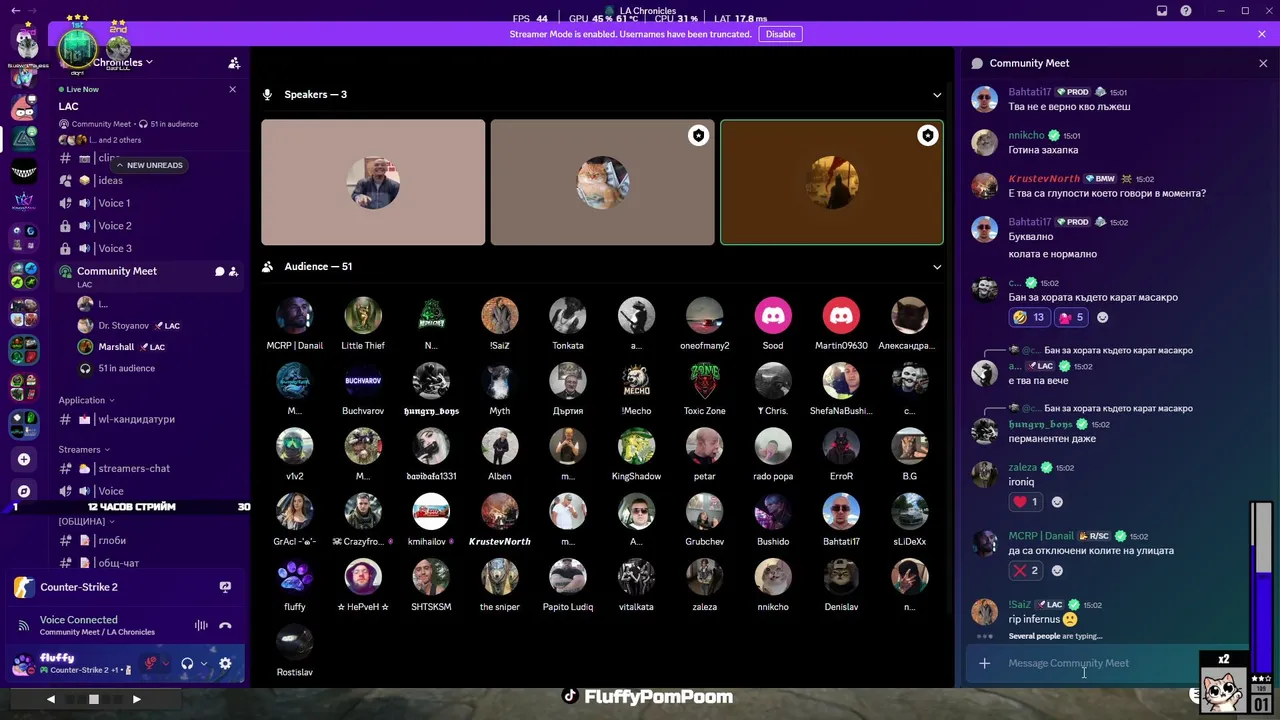Click the Rostislav audience avatar
Screen dimensions: 1280x720
pyautogui.click(x=295, y=643)
